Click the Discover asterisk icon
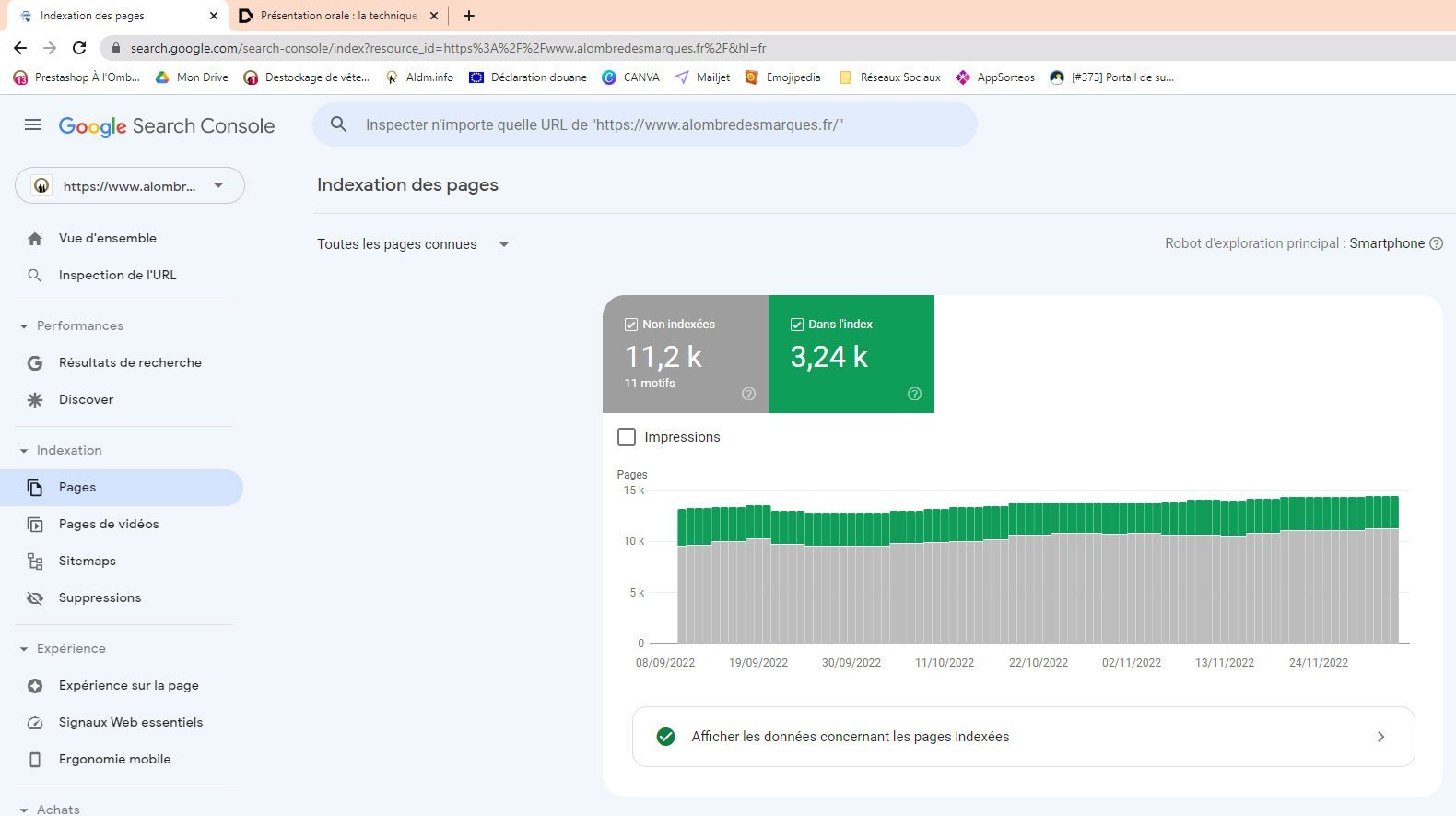 pyautogui.click(x=35, y=400)
